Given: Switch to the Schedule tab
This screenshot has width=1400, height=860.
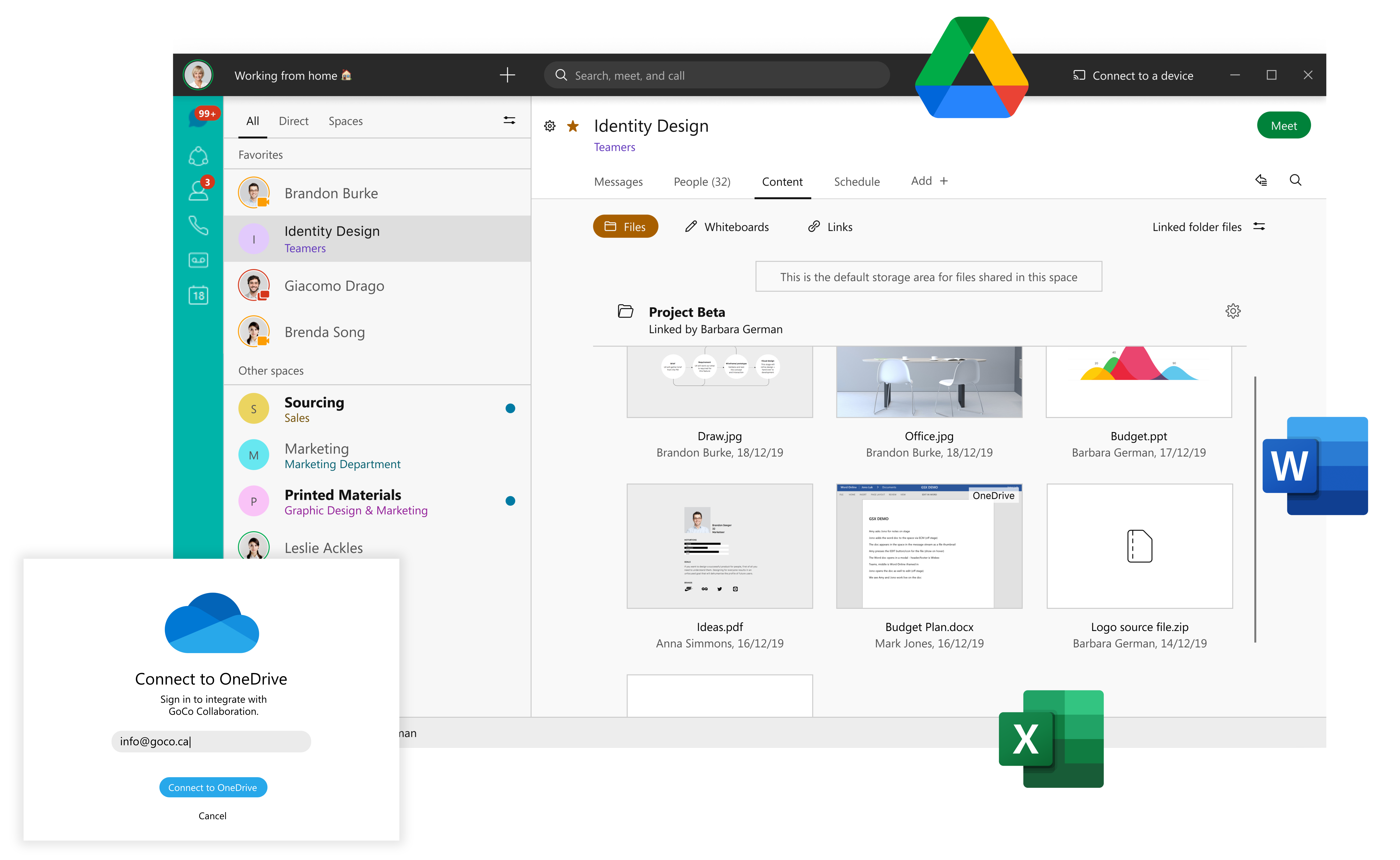Looking at the screenshot, I should (x=857, y=181).
